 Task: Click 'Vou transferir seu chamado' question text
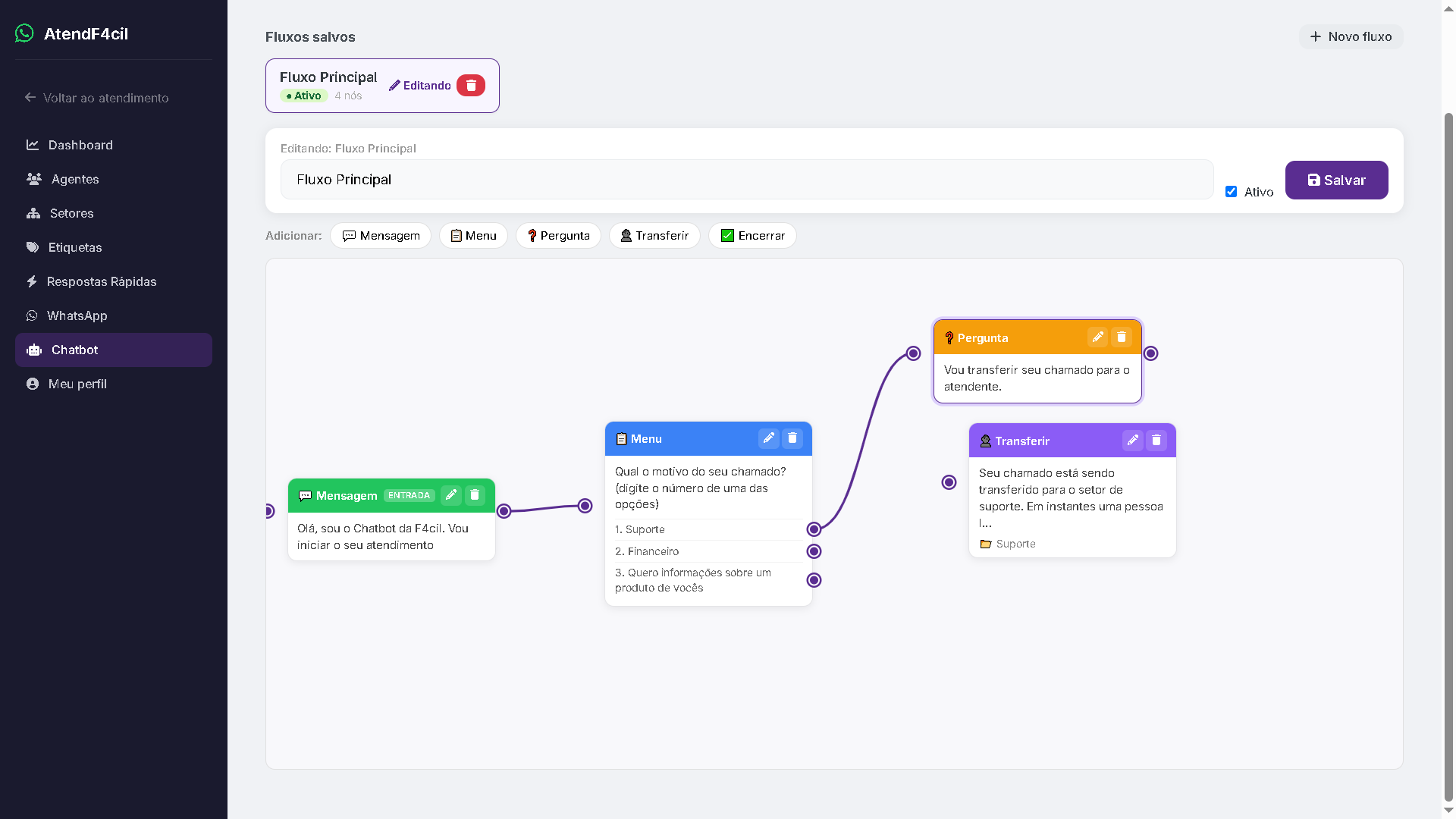[1036, 378]
